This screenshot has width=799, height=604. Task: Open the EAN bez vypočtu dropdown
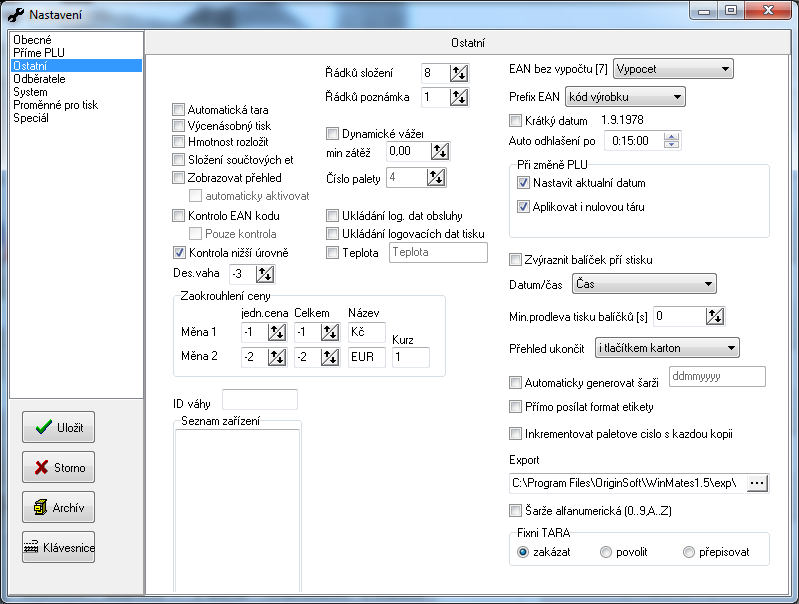click(x=672, y=69)
